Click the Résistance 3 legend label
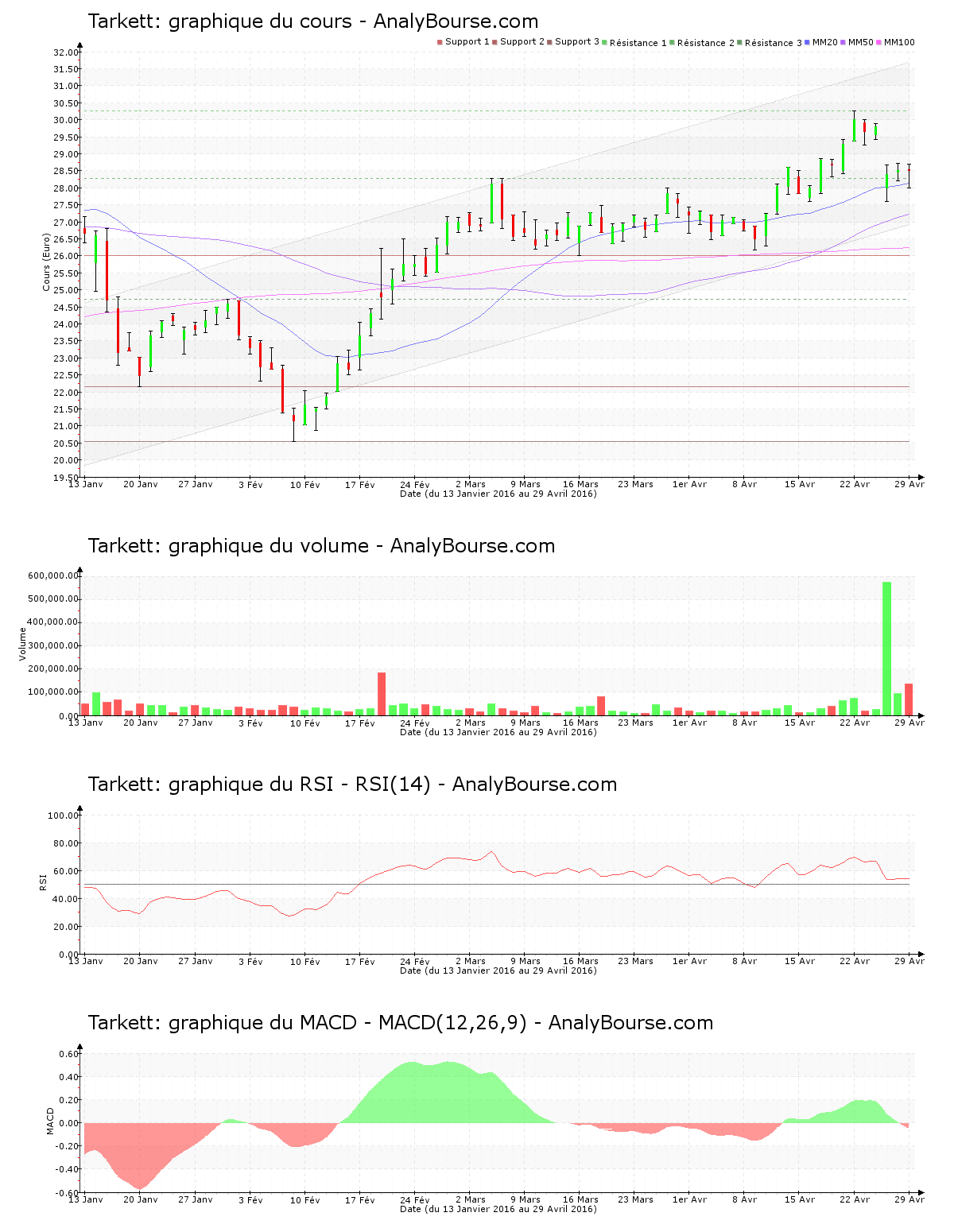The width and height of the screenshot is (954, 1232). tap(774, 43)
